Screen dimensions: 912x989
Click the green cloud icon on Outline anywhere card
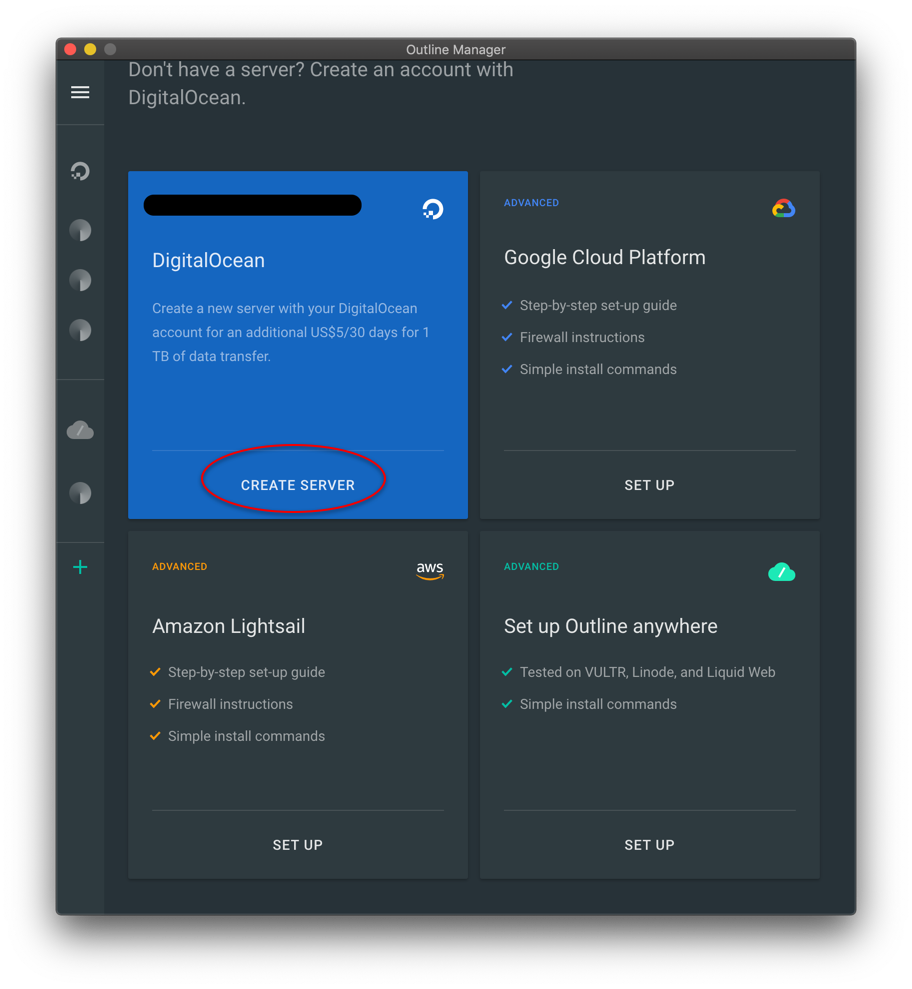pos(782,571)
